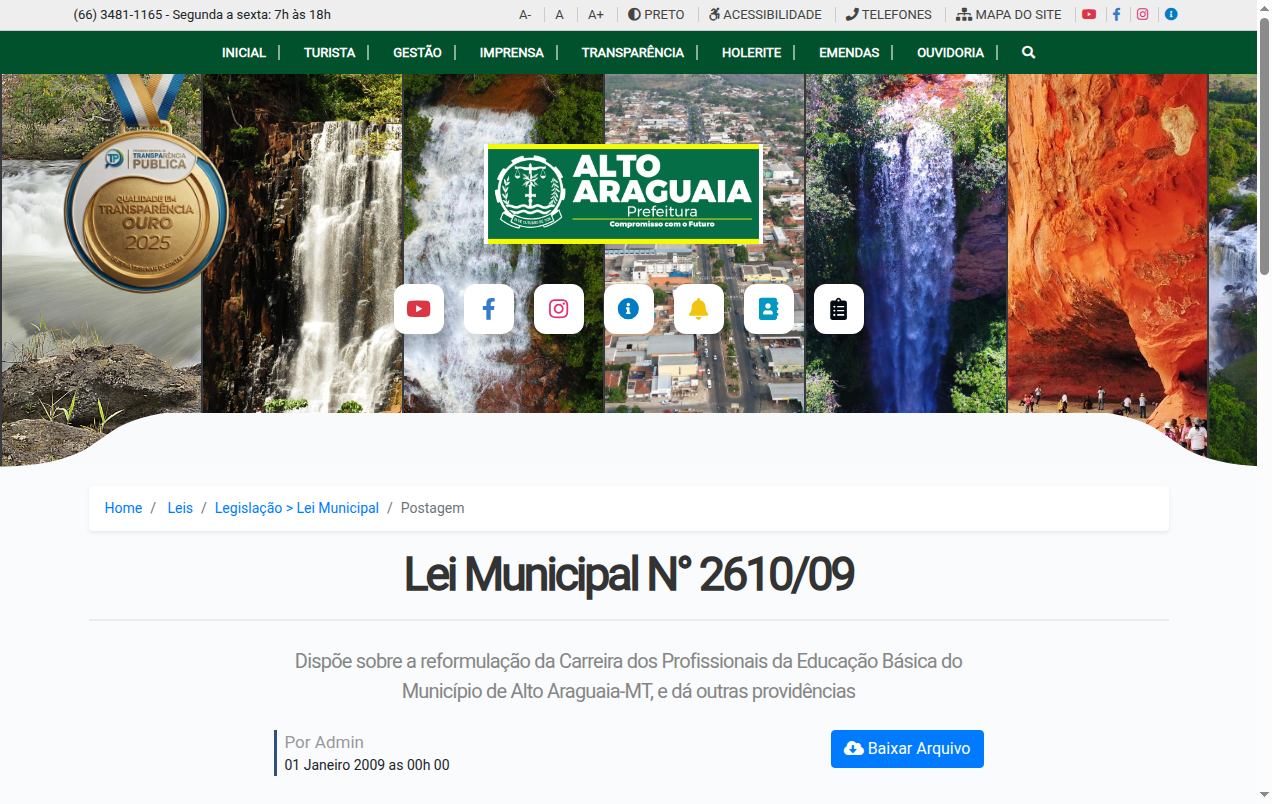The width and height of the screenshot is (1272, 804).
Task: Click the scrollbar up arrow
Action: [1264, 7]
